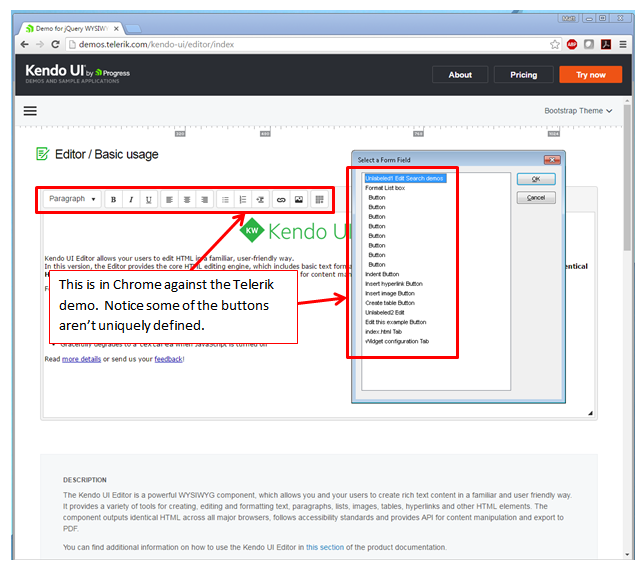
Task: Select 'index.html Tab' list entry
Action: 383,332
